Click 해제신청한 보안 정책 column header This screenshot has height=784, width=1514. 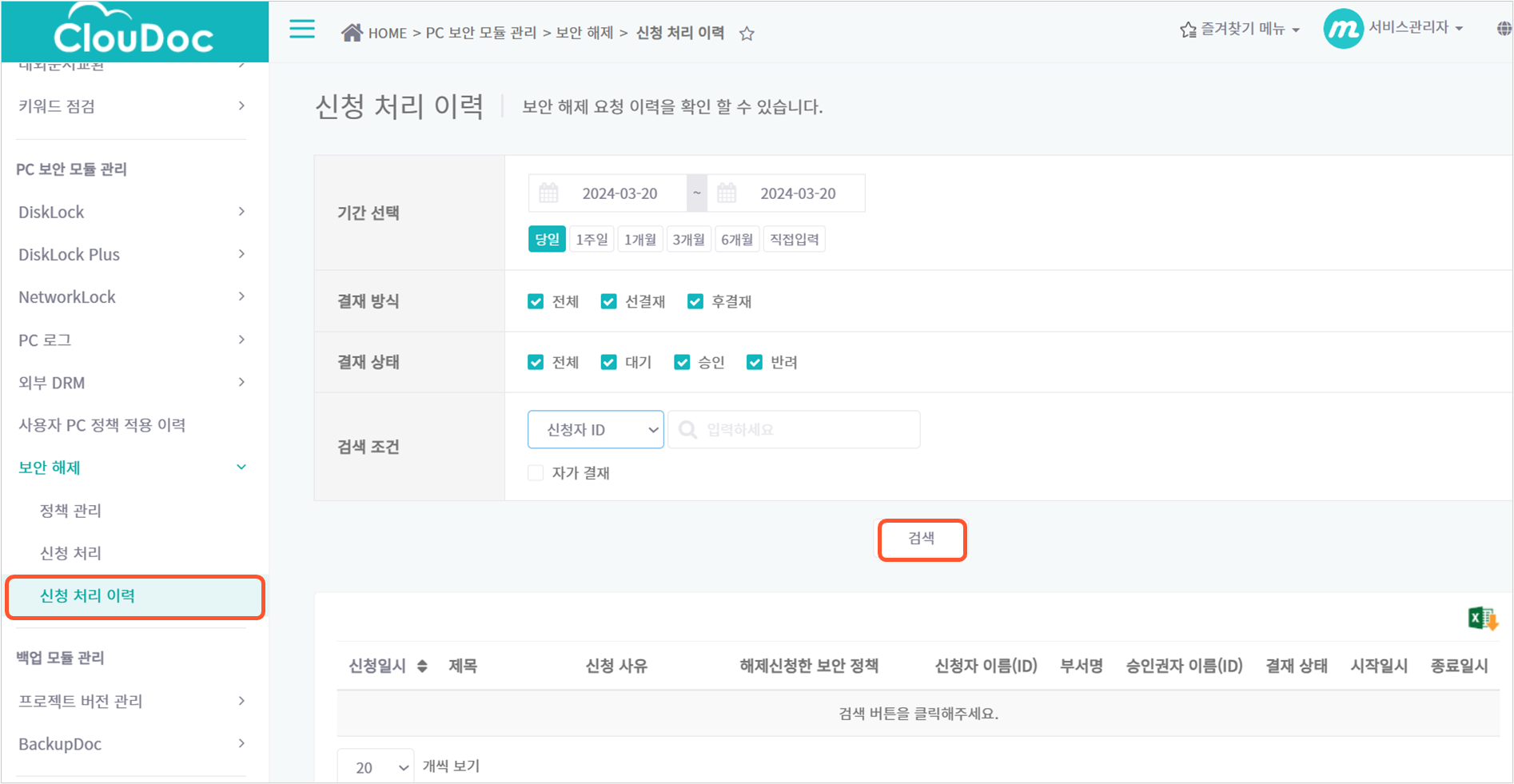[x=809, y=666]
